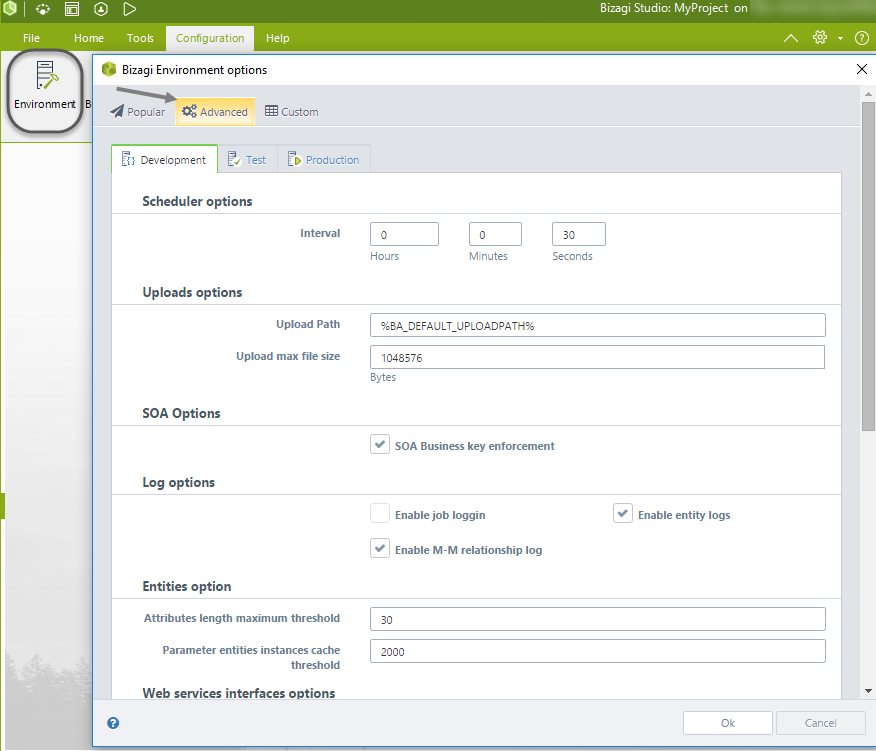Click the scheduler interval Hours field
876x751 pixels.
(404, 234)
